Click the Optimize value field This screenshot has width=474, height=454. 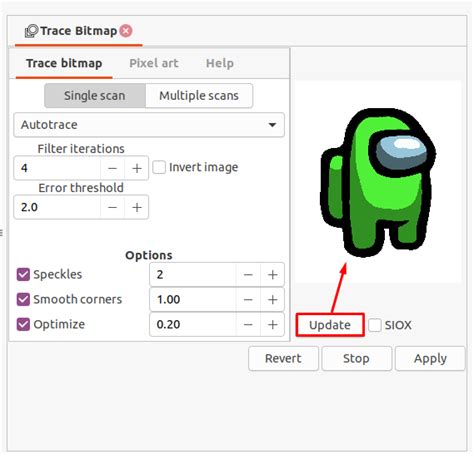point(193,324)
